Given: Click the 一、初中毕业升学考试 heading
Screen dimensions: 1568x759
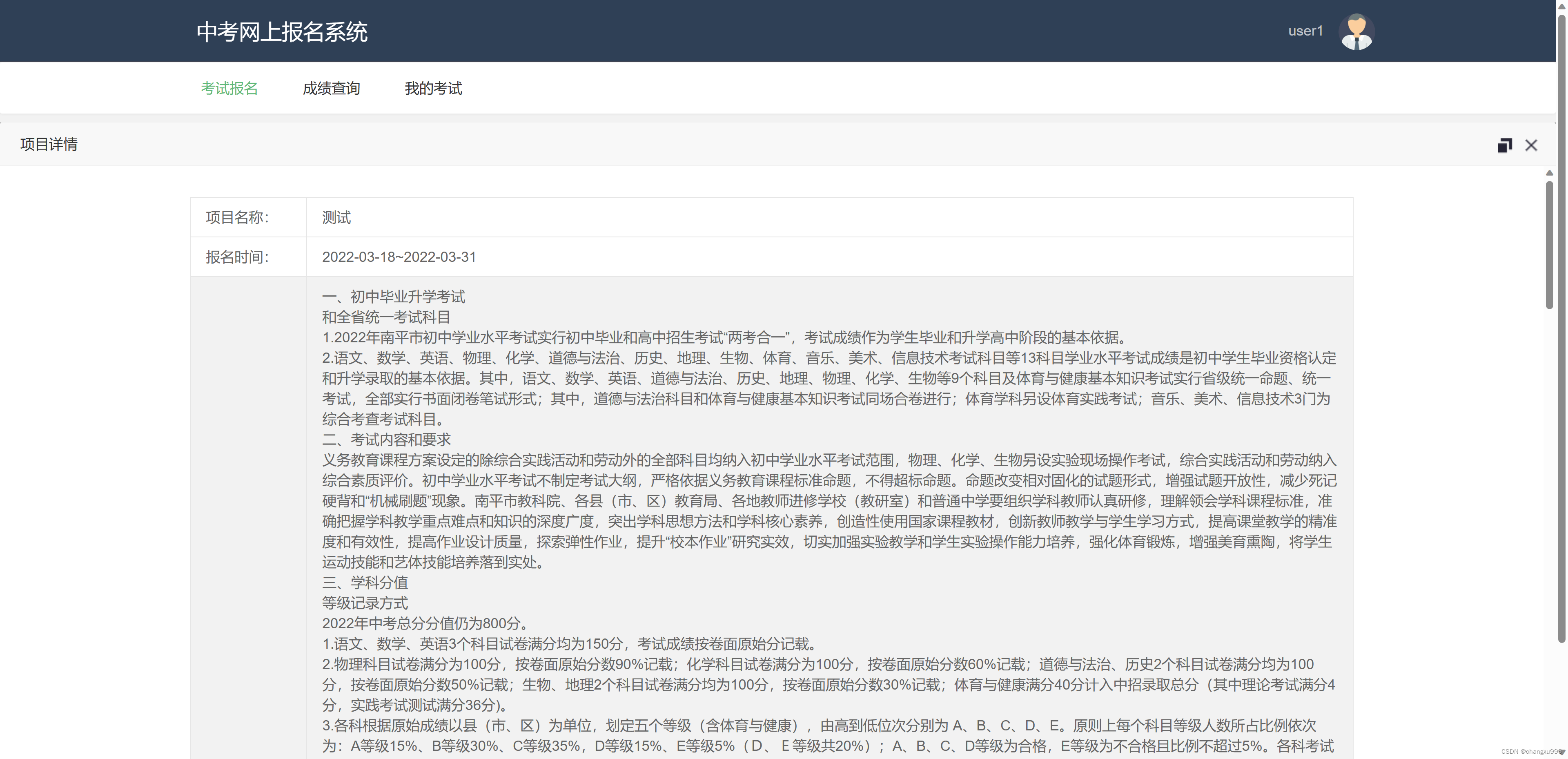Looking at the screenshot, I should (393, 297).
